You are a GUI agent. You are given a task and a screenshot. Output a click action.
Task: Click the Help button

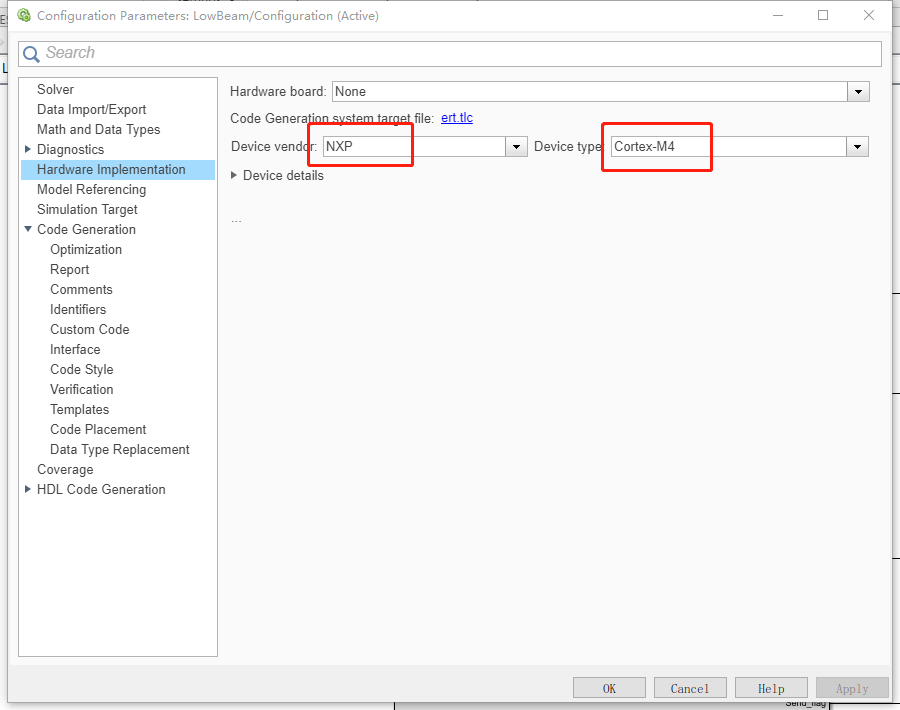click(771, 688)
